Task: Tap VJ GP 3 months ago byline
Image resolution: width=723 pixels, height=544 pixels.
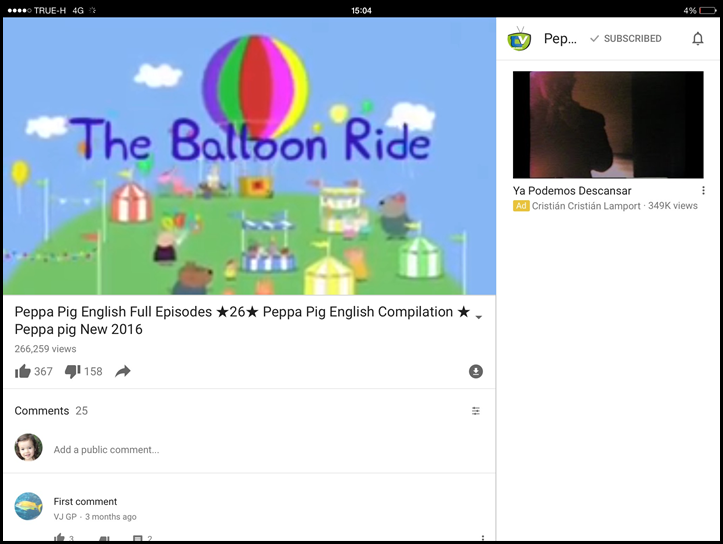Action: (x=95, y=517)
